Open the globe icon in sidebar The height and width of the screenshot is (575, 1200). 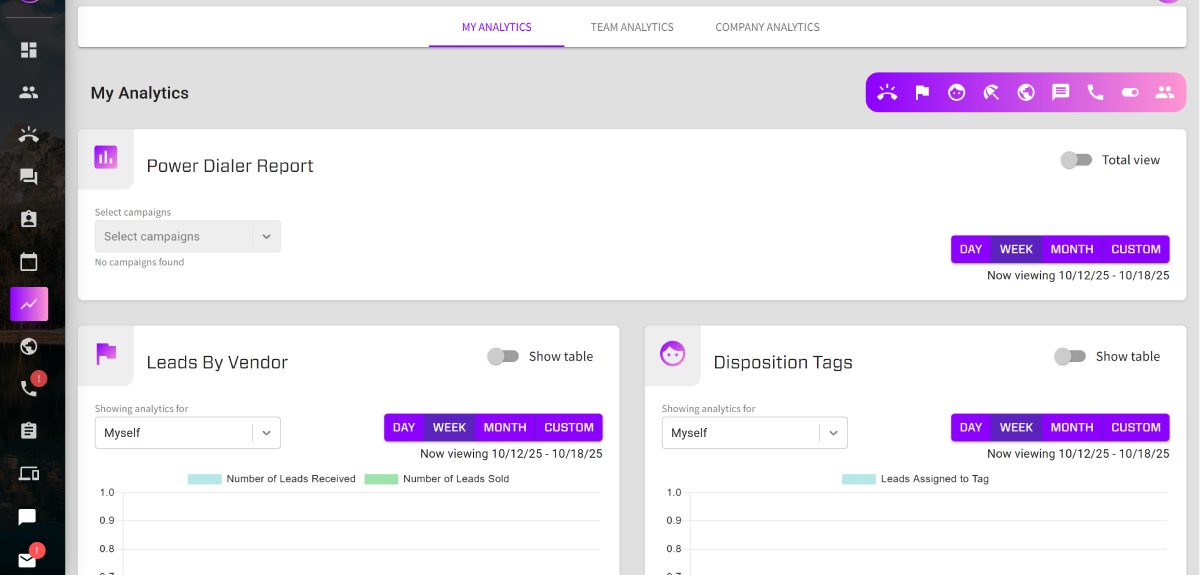[29, 346]
